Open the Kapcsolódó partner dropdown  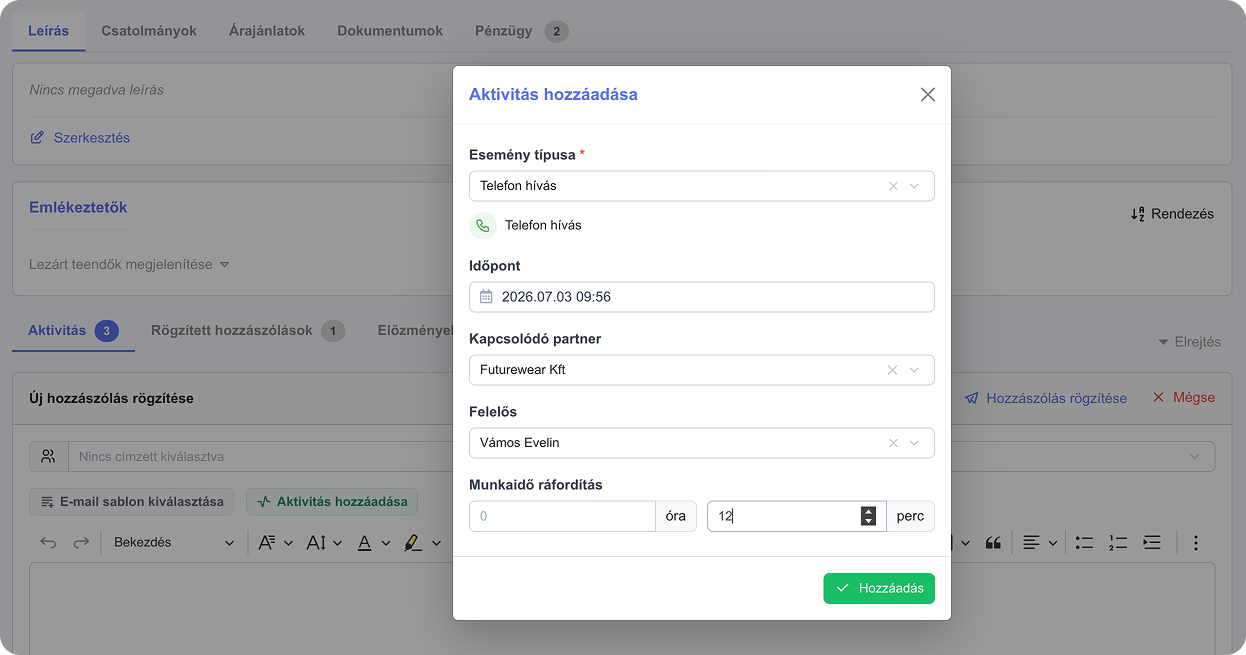click(914, 370)
